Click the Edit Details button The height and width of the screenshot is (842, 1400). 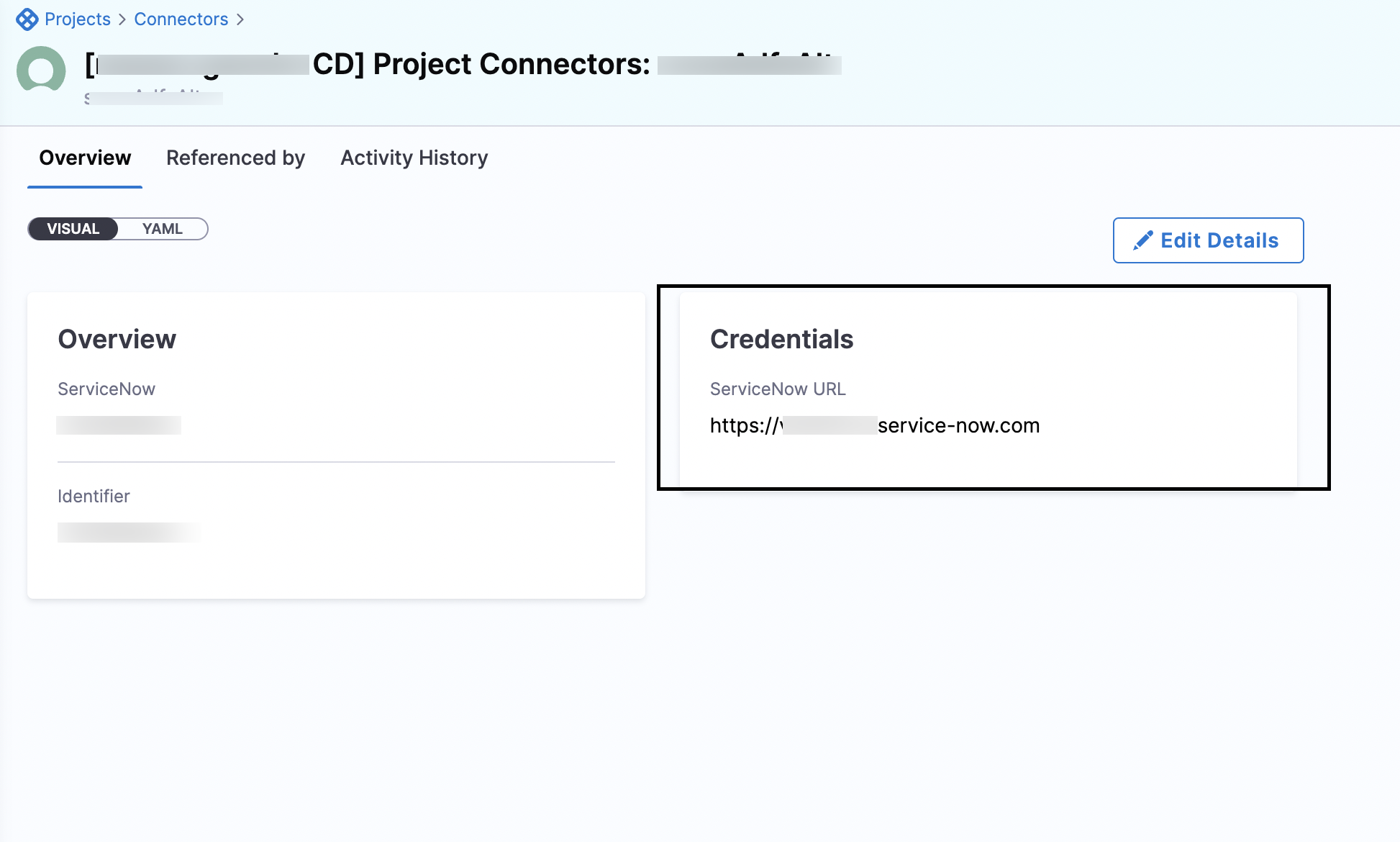coord(1208,240)
